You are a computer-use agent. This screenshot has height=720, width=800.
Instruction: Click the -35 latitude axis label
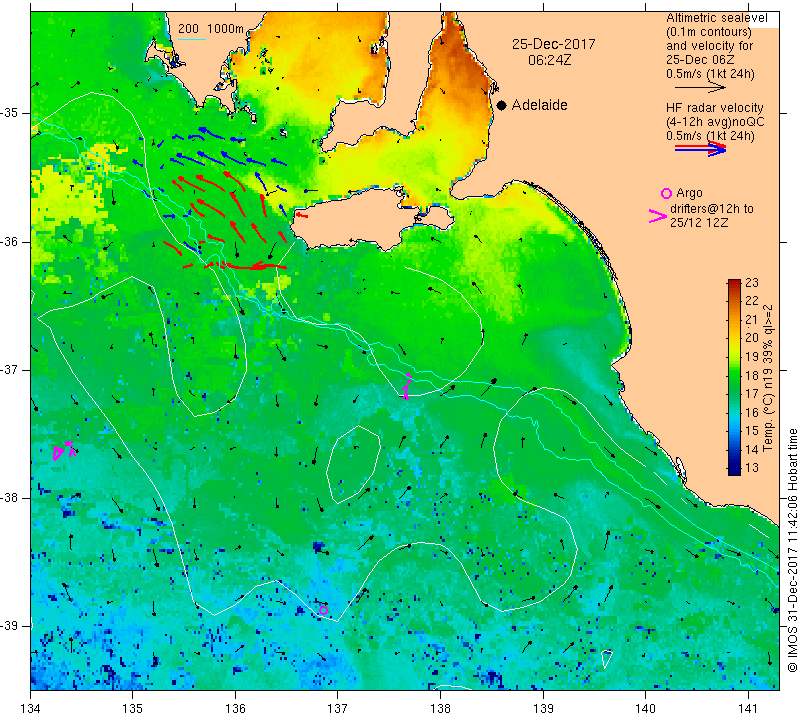(11, 113)
